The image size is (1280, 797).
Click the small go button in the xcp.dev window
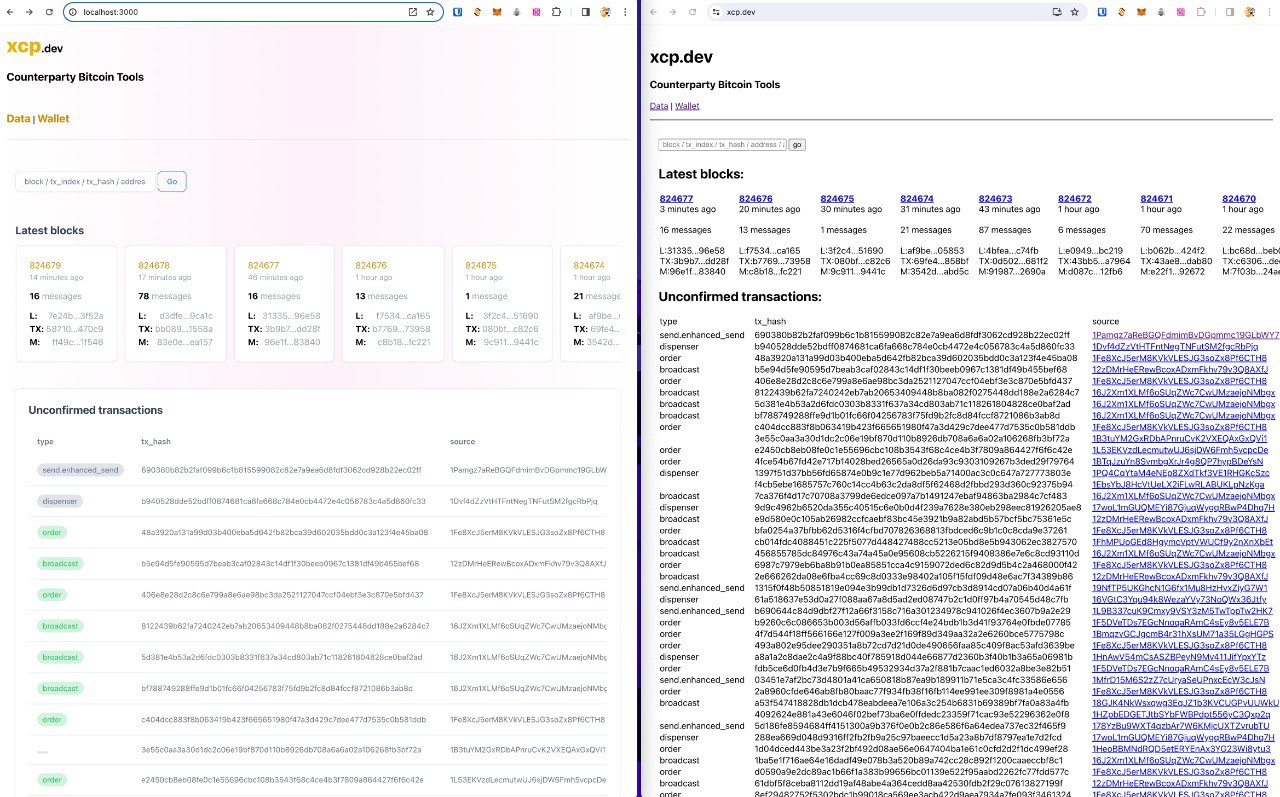click(797, 145)
